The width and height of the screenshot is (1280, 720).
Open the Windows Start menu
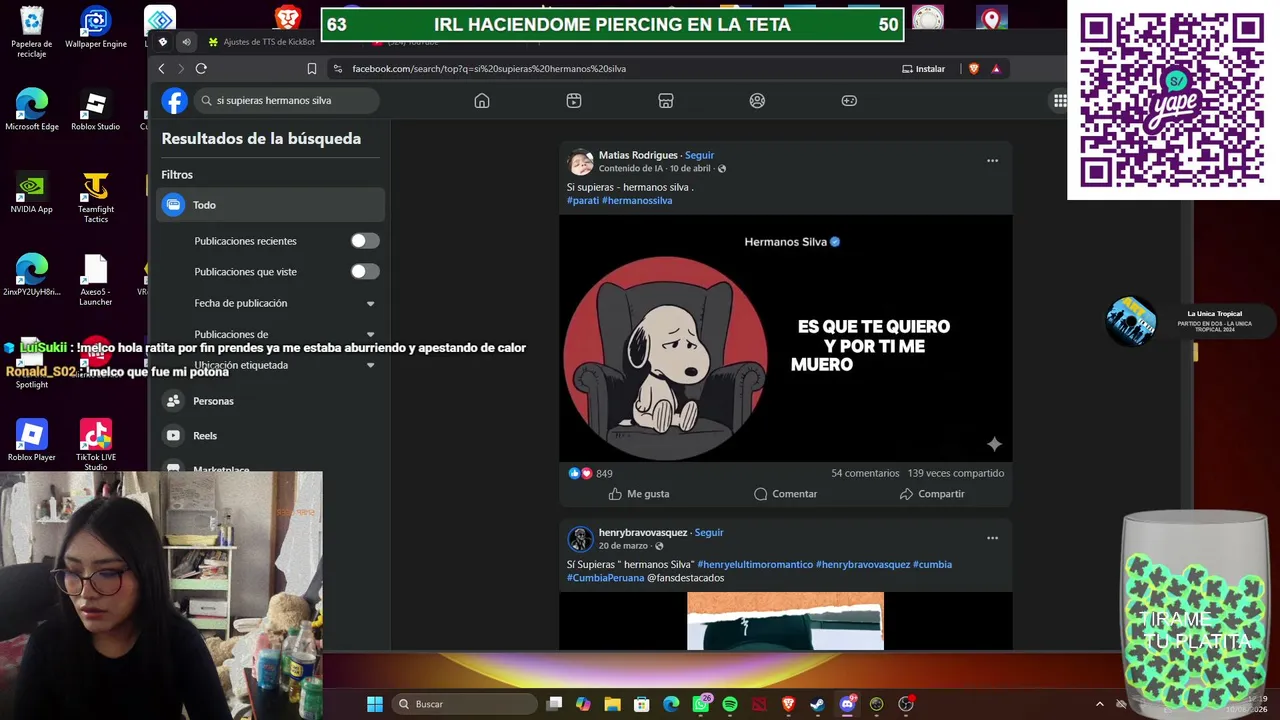click(375, 704)
